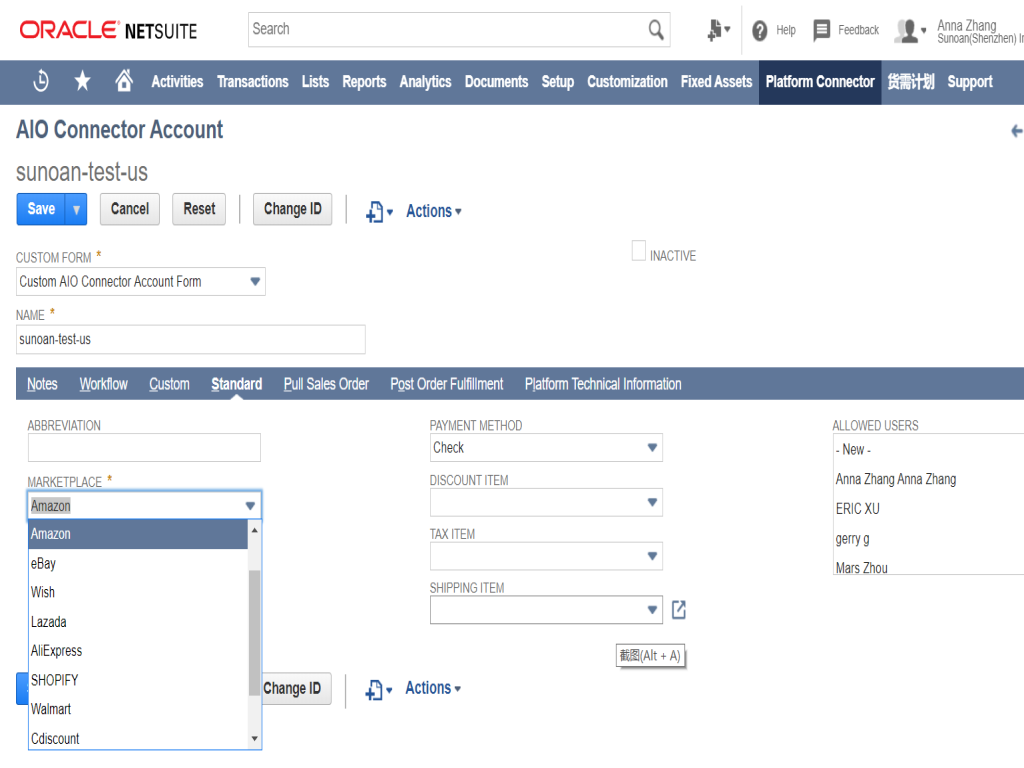Click the Name input field

coord(191,340)
